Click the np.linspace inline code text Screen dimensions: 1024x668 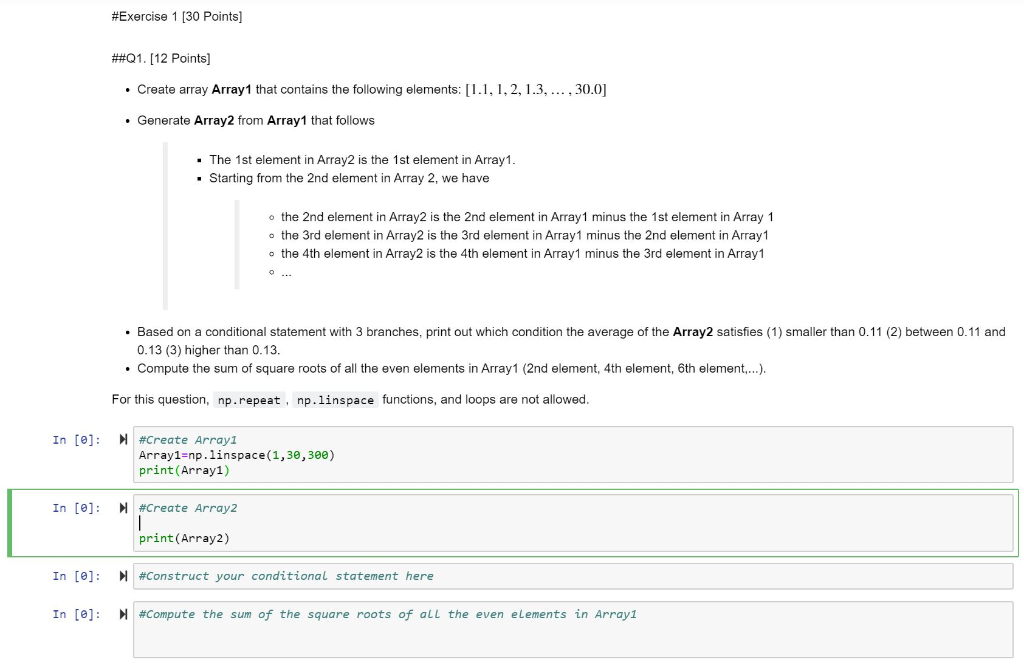(x=333, y=399)
